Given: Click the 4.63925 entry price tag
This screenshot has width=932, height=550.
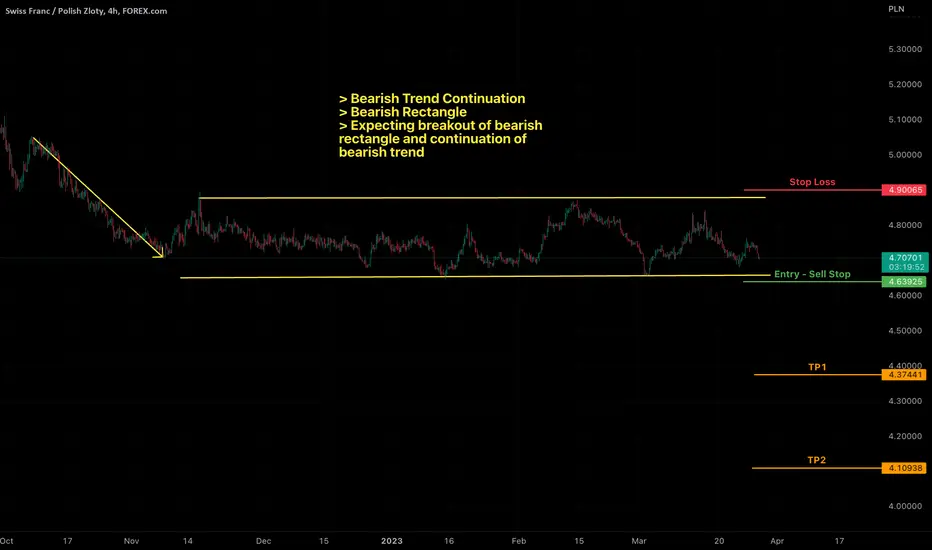Looking at the screenshot, I should coord(903,282).
